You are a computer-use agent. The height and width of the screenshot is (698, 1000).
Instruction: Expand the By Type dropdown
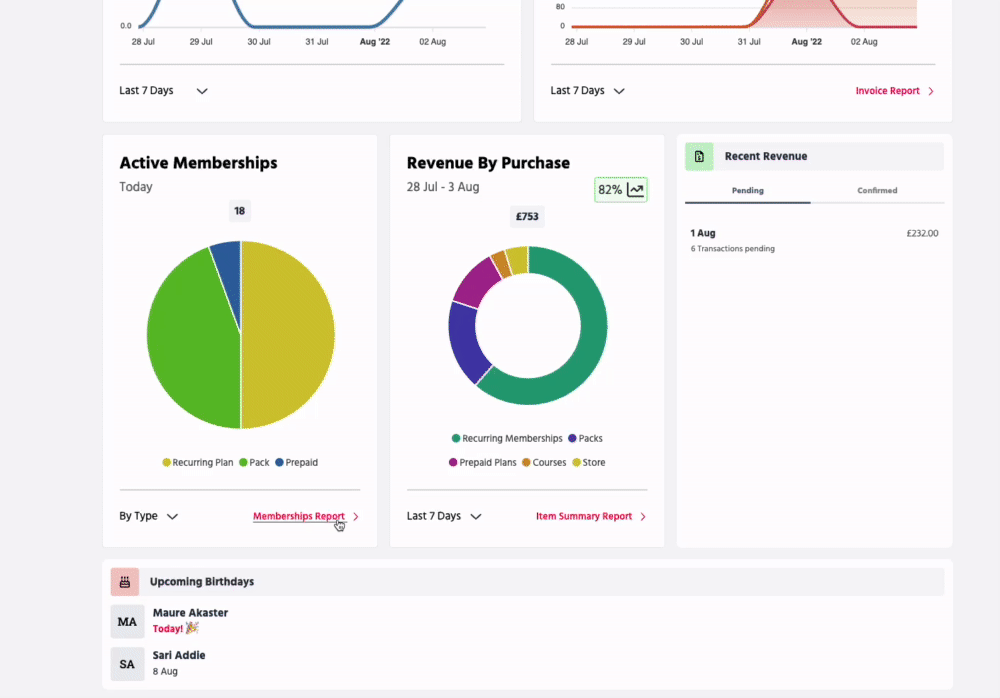point(148,516)
